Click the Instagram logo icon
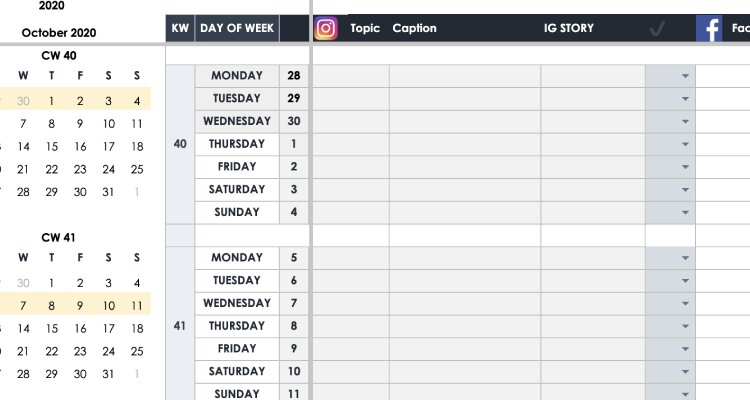This screenshot has height=400, width=750. [x=326, y=28]
